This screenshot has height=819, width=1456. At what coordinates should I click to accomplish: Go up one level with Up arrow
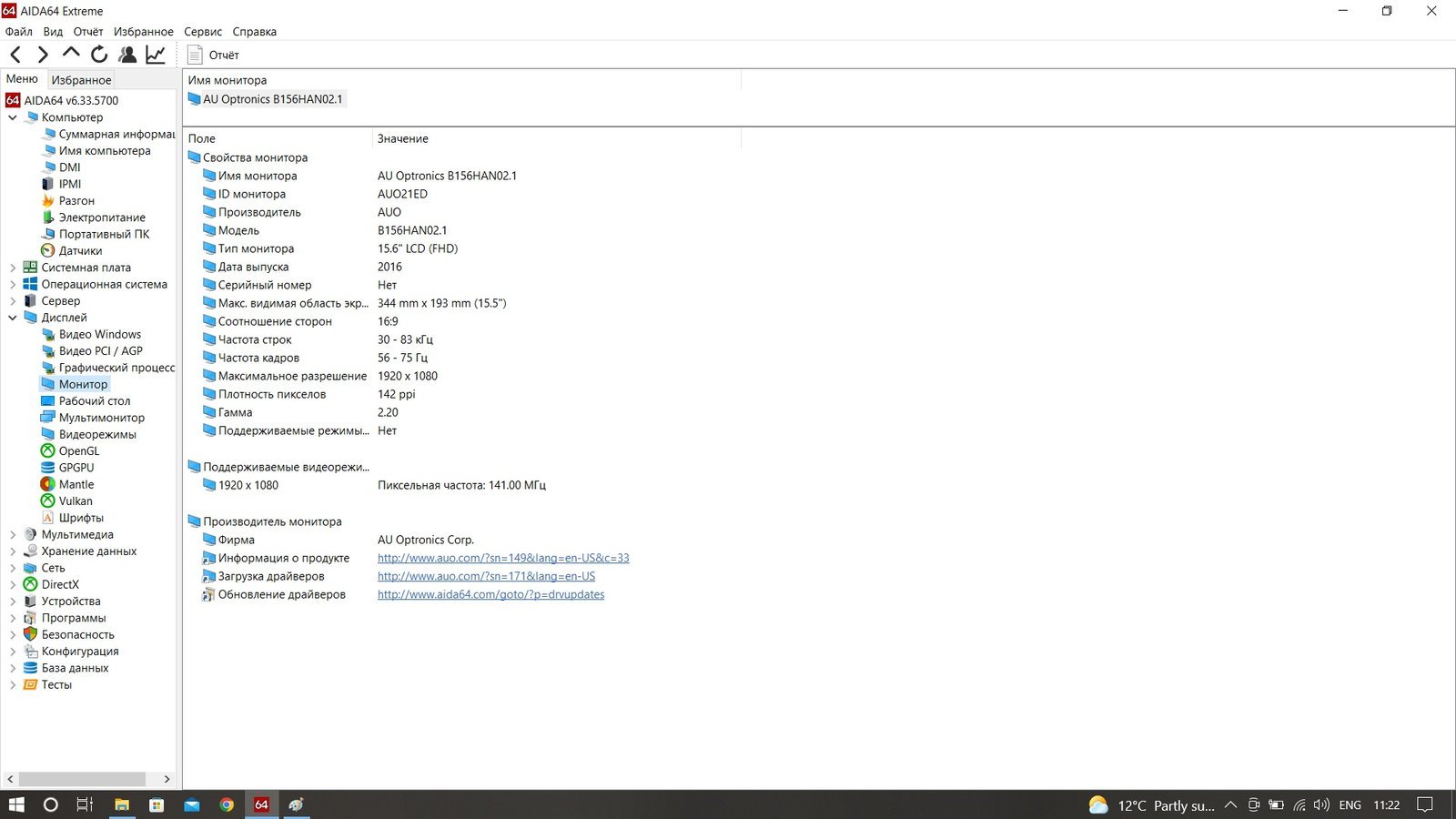(x=71, y=54)
